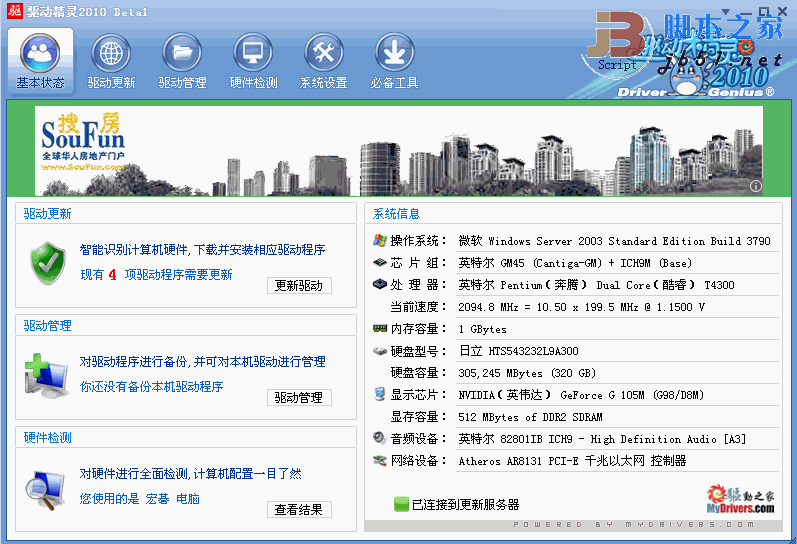The width and height of the screenshot is (797, 544).
Task: Click the processor icon beside 处理器
Action: 380,284
